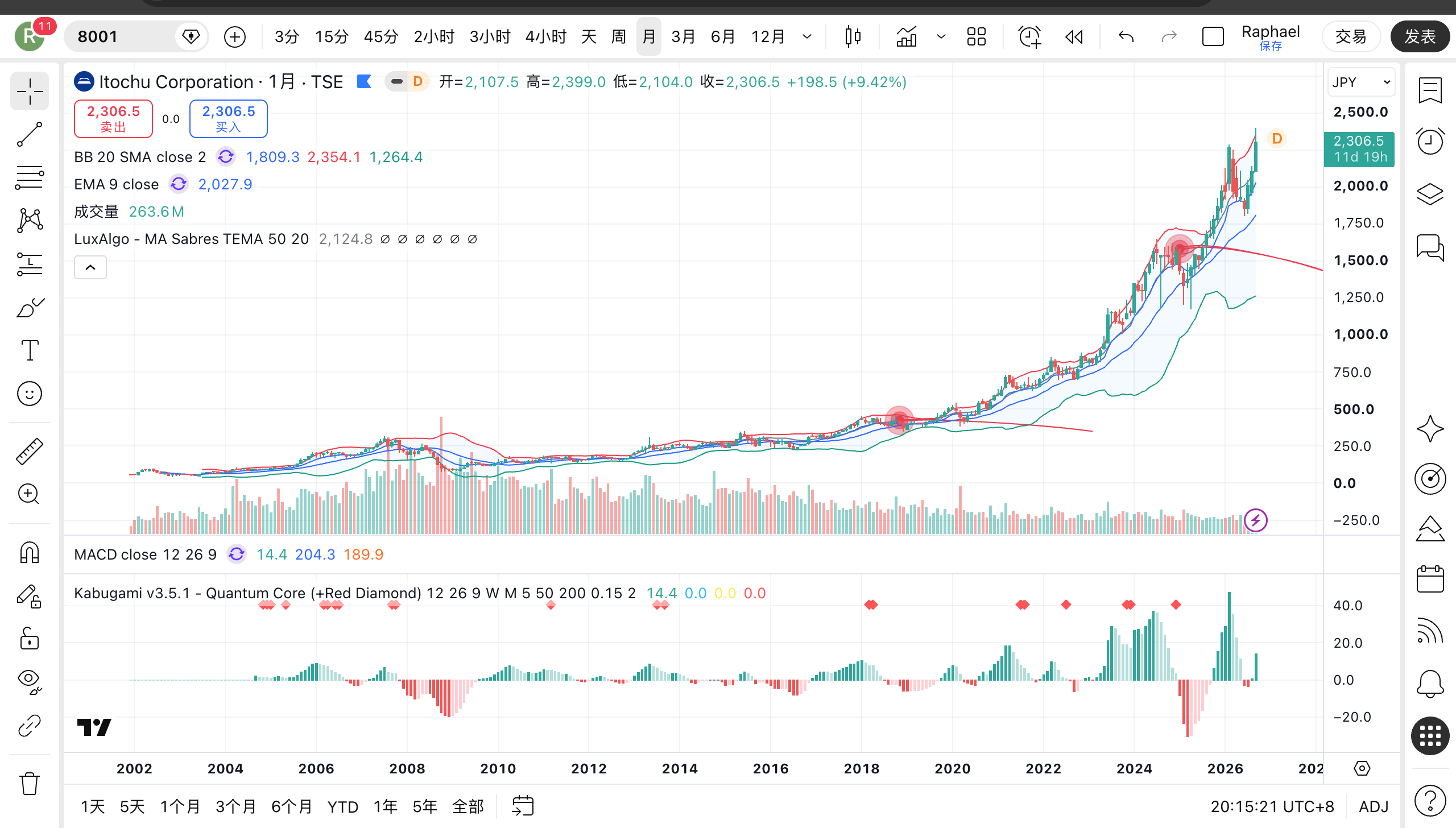
Task: Switch to the 周 weekly timeframe
Action: tap(618, 37)
